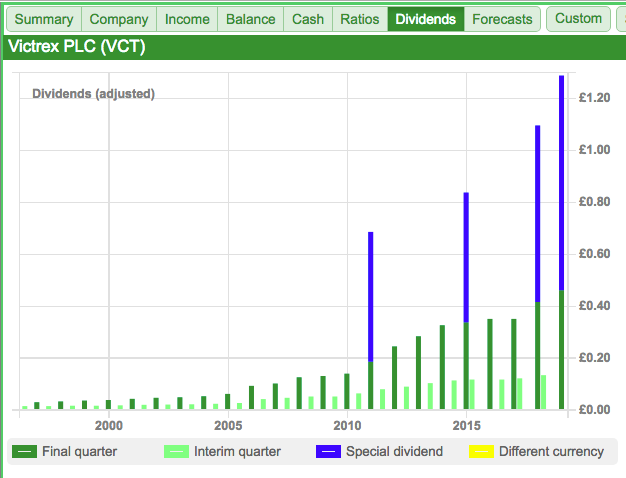Viewport: 626px width, 478px height.
Task: Click the Interim quarter legend label
Action: [237, 452]
